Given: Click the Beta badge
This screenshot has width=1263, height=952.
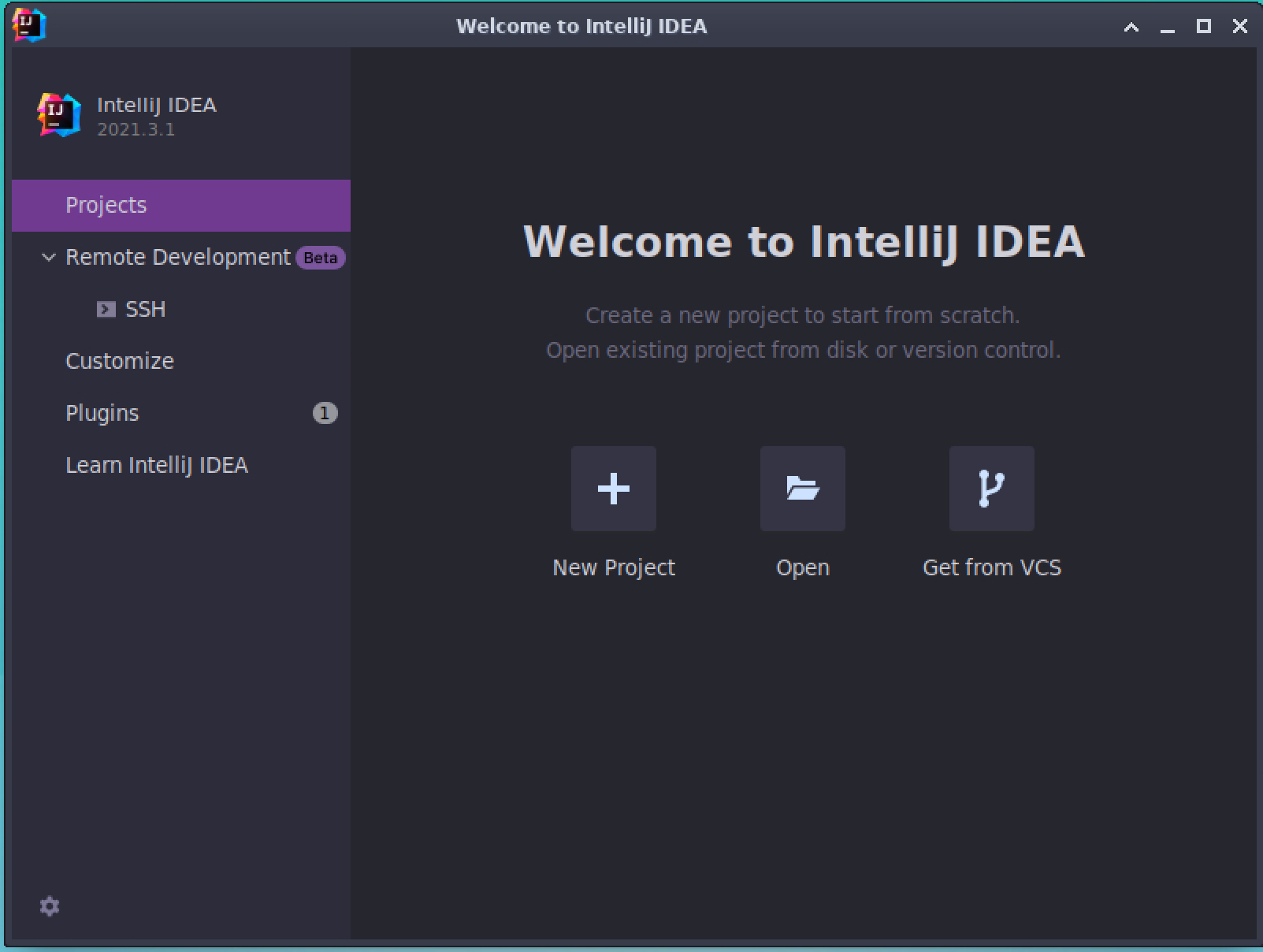Looking at the screenshot, I should click(x=321, y=258).
